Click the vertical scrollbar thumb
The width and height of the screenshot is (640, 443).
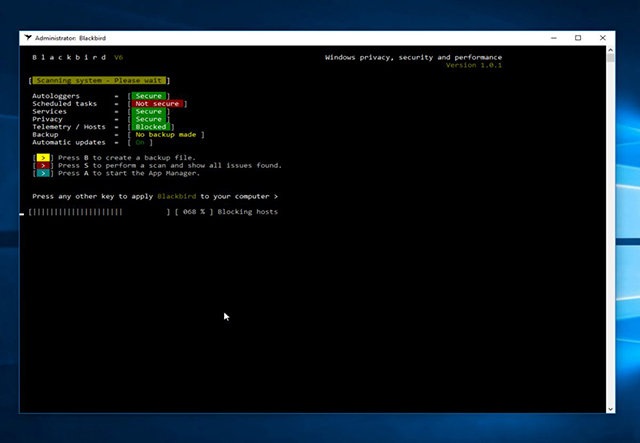610,58
